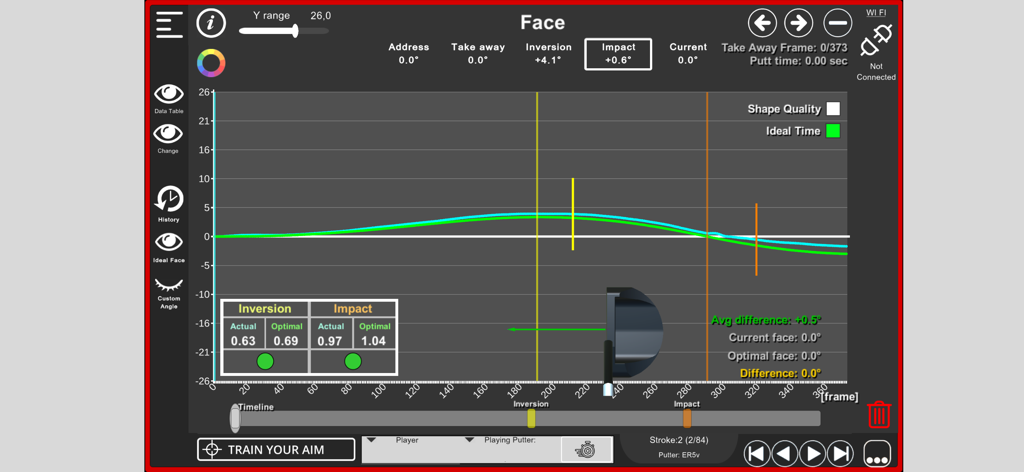The image size is (1024, 472).
Task: Click the Inversion Actual value 0.63
Action: coord(243,340)
